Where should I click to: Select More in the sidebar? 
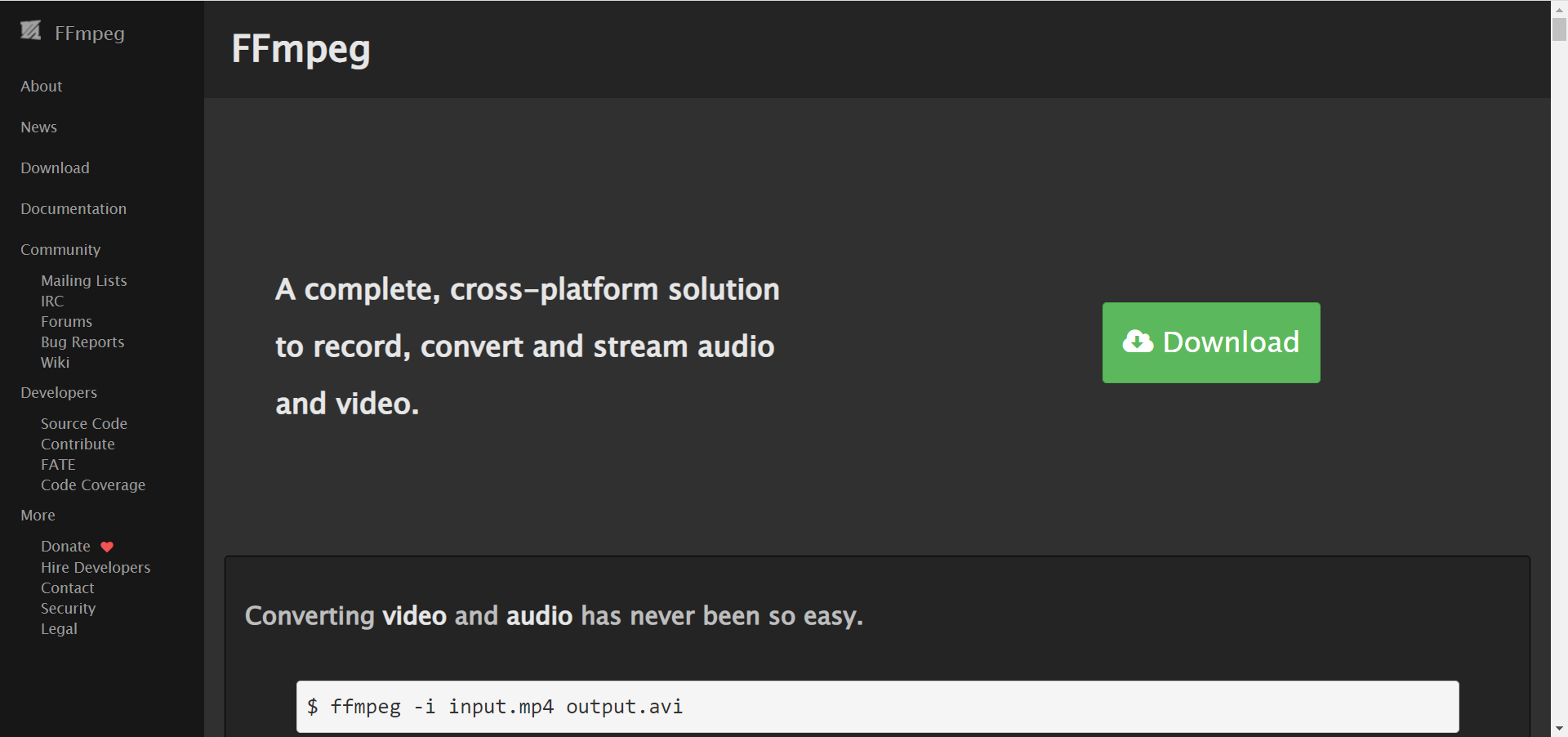tap(38, 515)
